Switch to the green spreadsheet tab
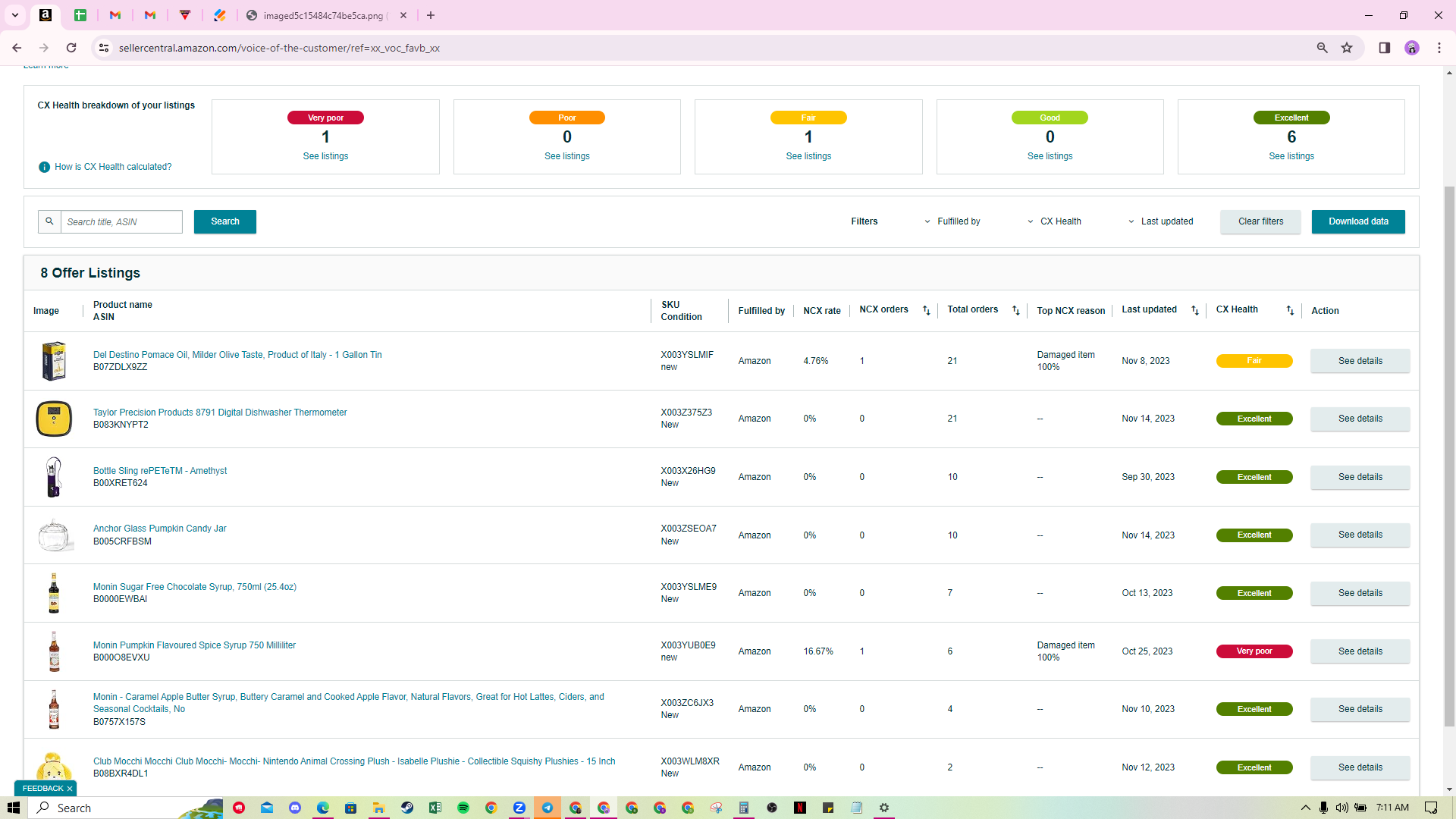This screenshot has width=1456, height=819. (x=80, y=15)
